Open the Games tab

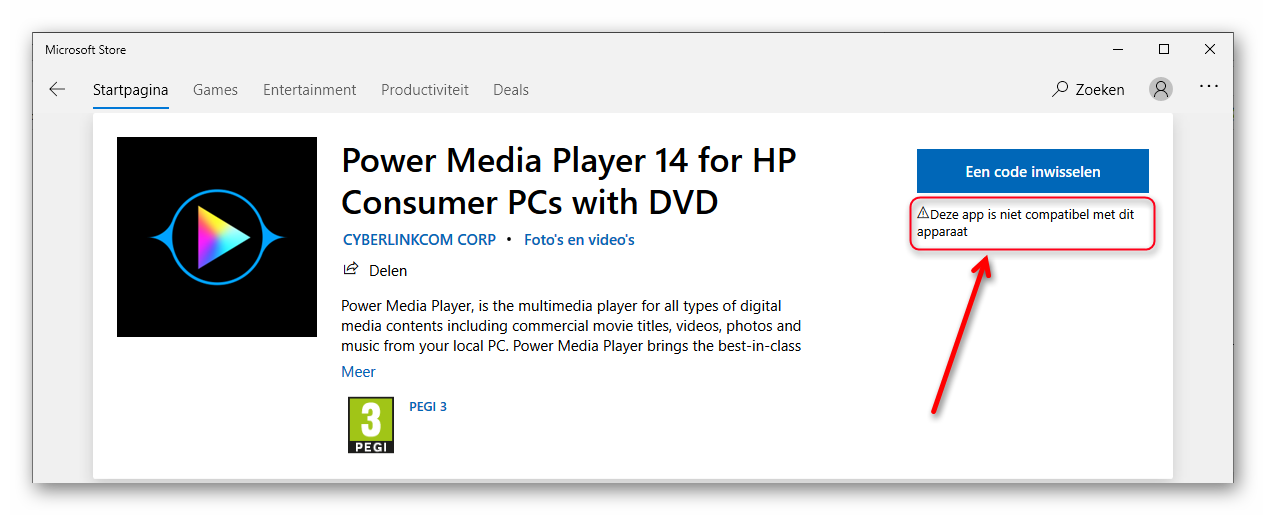215,89
